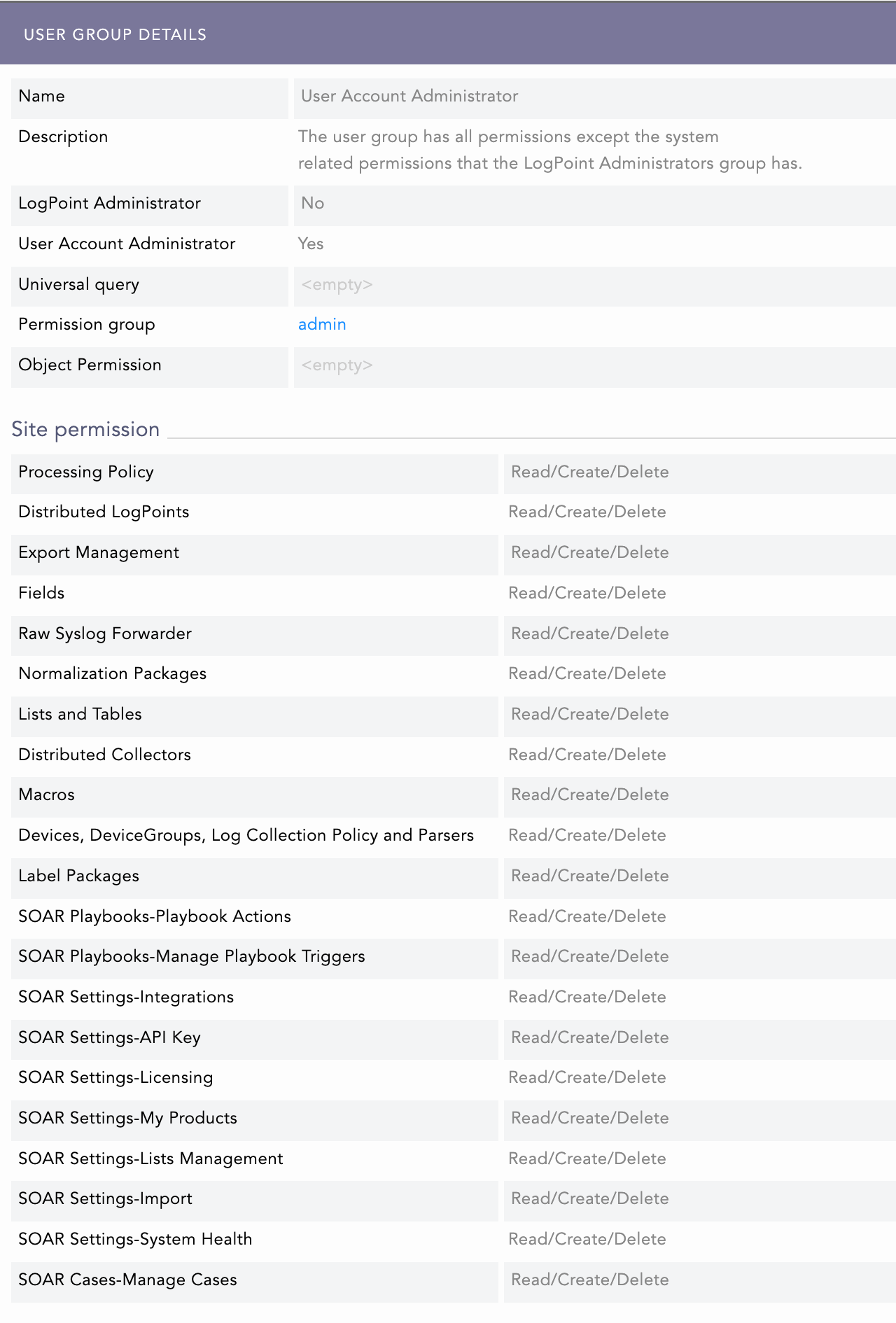This screenshot has height=1323, width=896.
Task: Click the User Account Administrator Yes value
Action: point(311,244)
